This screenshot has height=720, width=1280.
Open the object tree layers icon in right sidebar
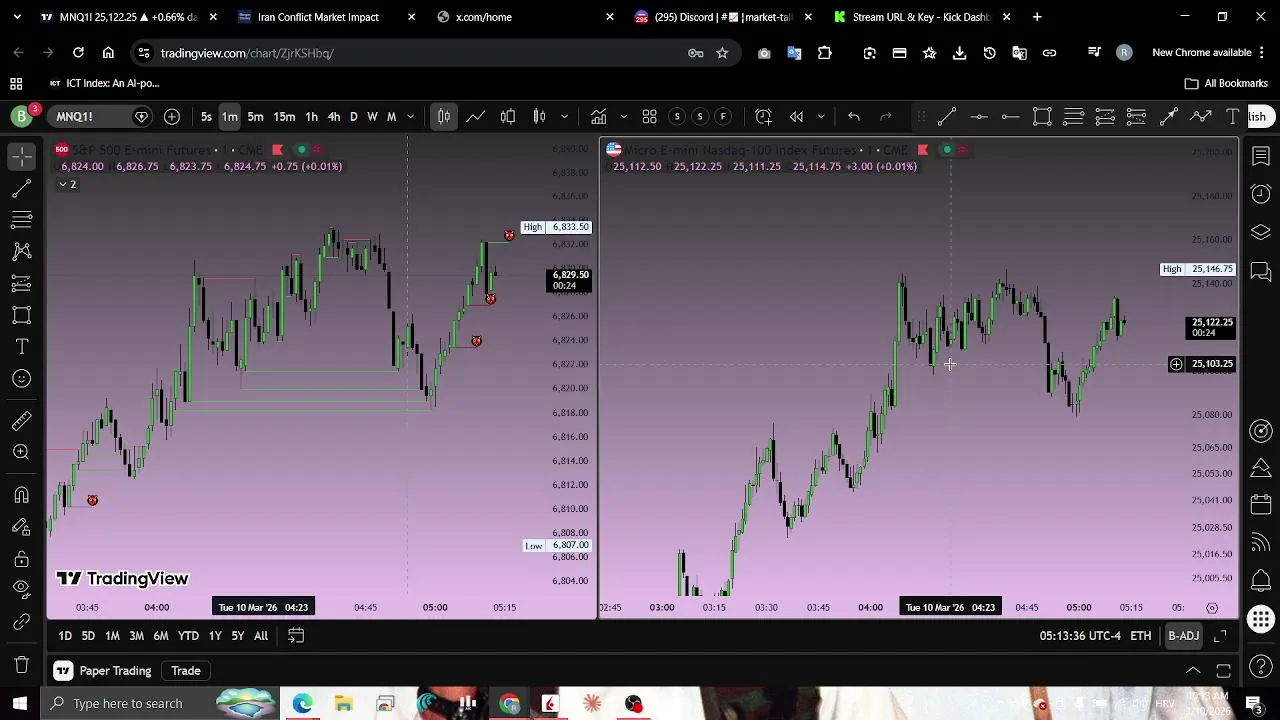(1261, 232)
